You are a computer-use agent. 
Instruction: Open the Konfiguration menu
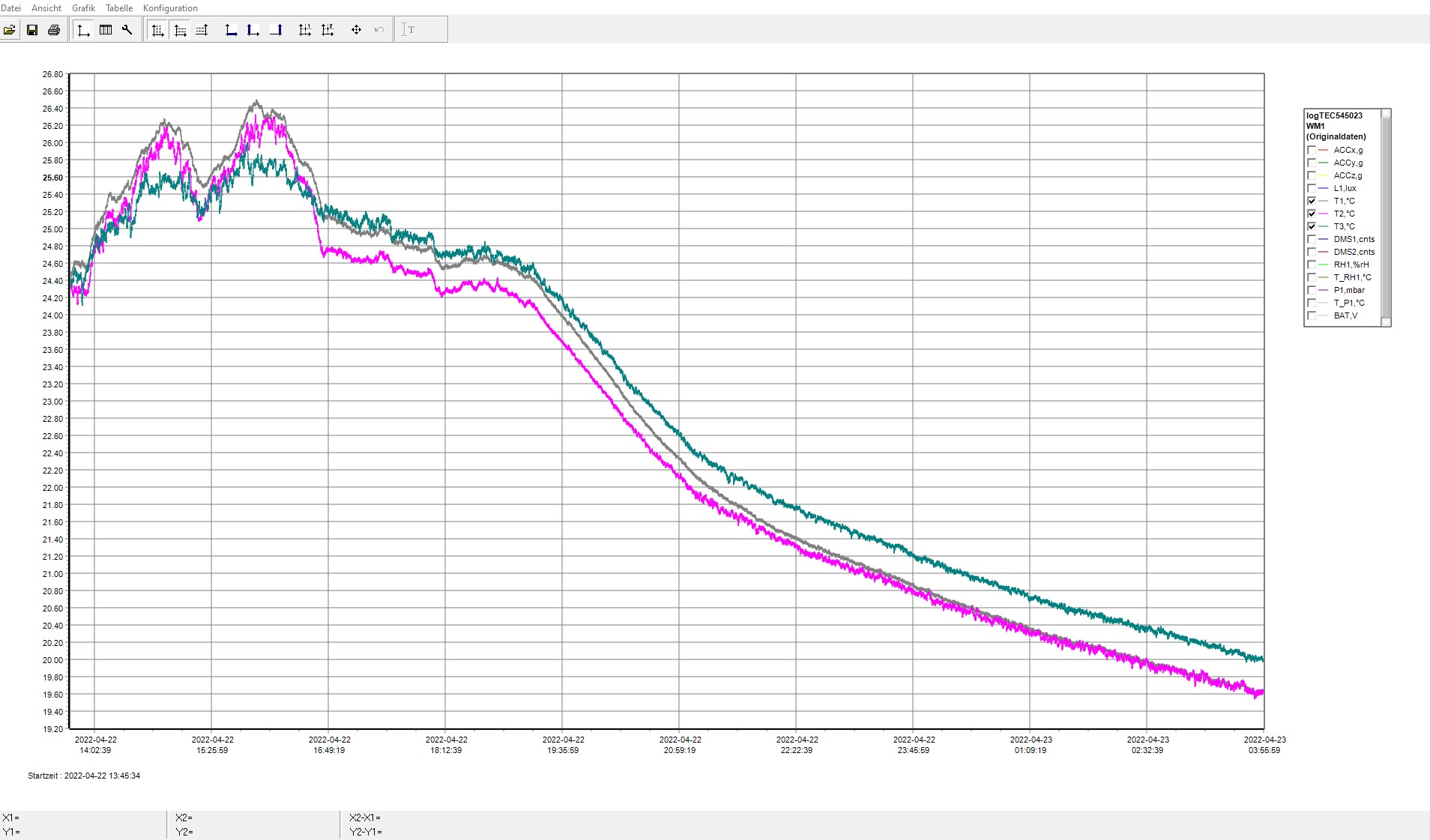[x=170, y=8]
